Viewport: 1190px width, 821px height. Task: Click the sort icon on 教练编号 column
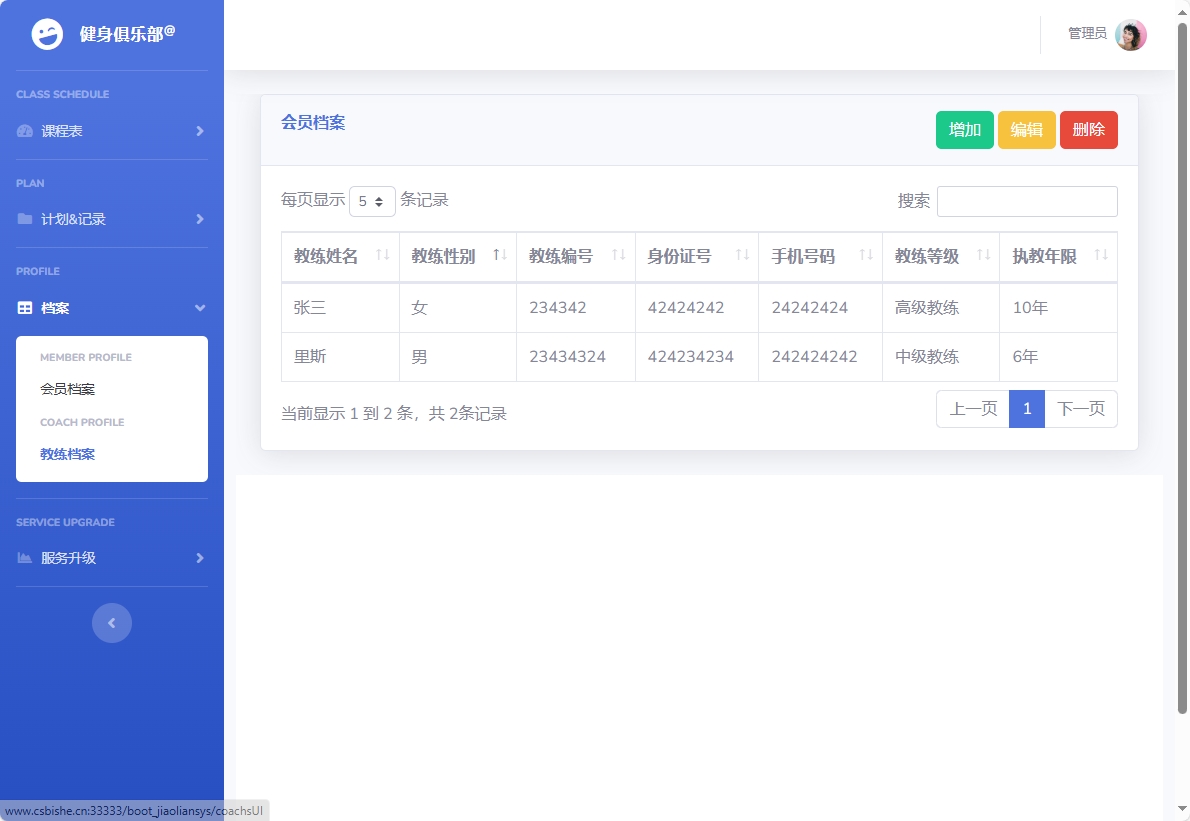[620, 256]
